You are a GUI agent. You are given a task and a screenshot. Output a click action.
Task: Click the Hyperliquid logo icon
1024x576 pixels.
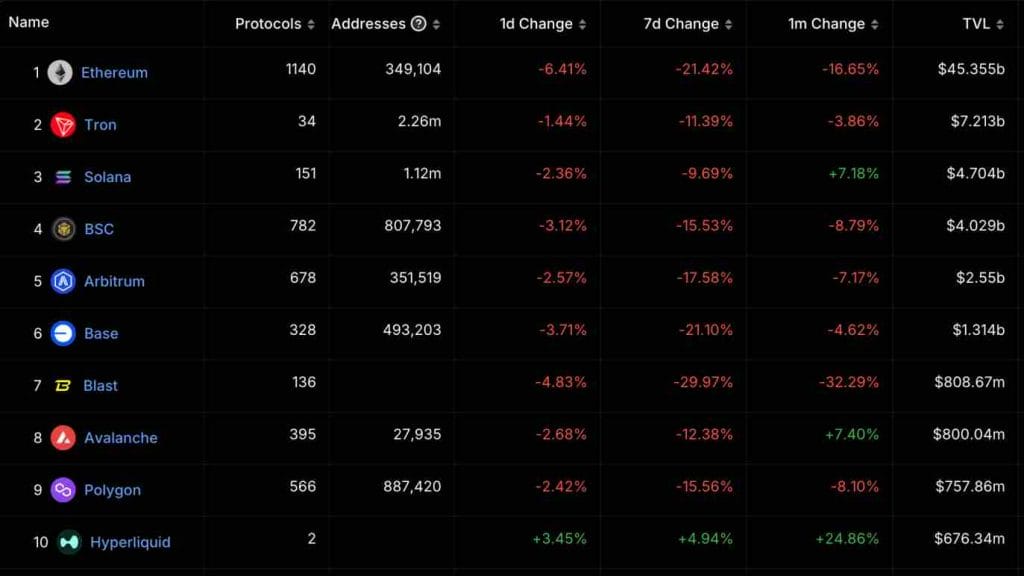[x=69, y=542]
